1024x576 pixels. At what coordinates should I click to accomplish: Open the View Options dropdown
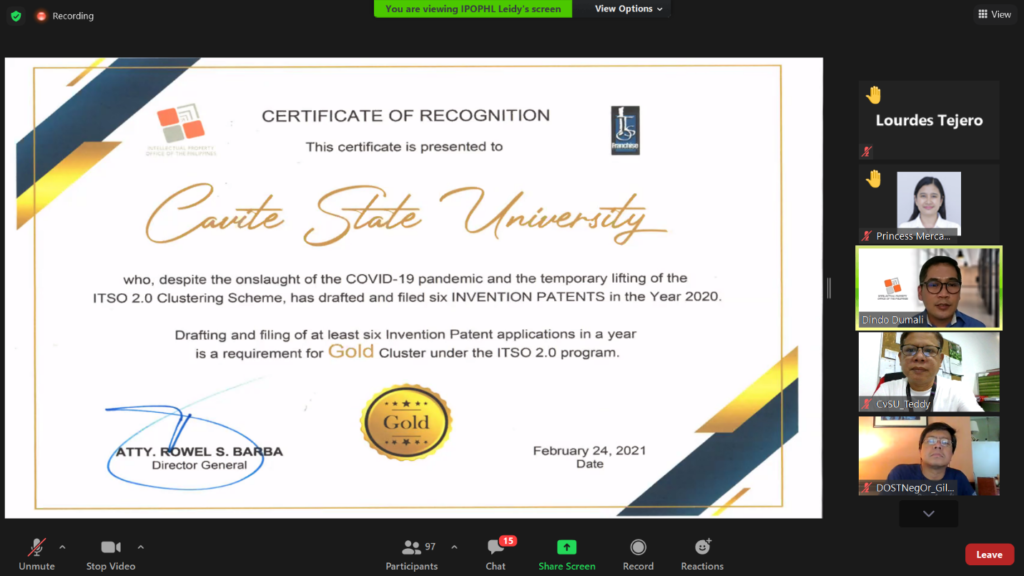click(x=628, y=8)
